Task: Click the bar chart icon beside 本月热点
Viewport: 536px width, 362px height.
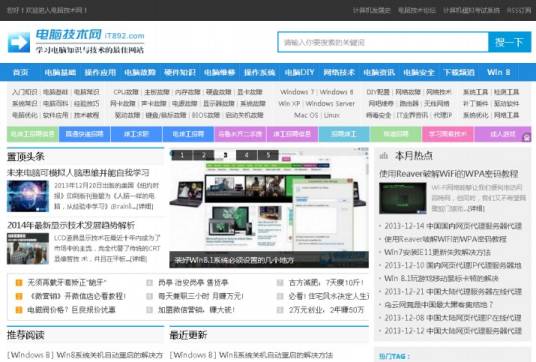Action: click(384, 156)
